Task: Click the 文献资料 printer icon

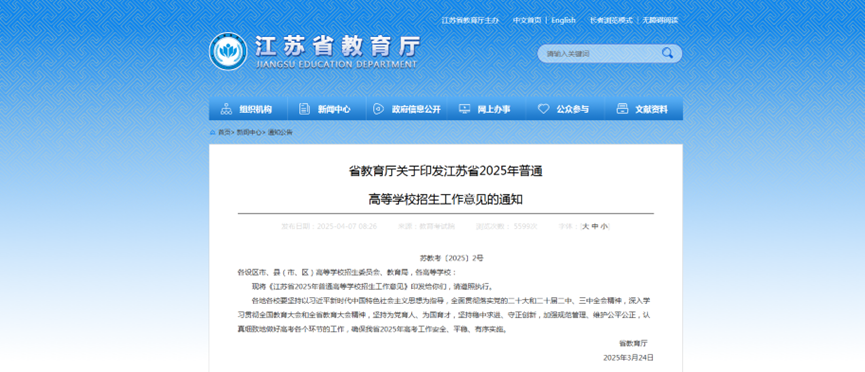Action: point(622,109)
